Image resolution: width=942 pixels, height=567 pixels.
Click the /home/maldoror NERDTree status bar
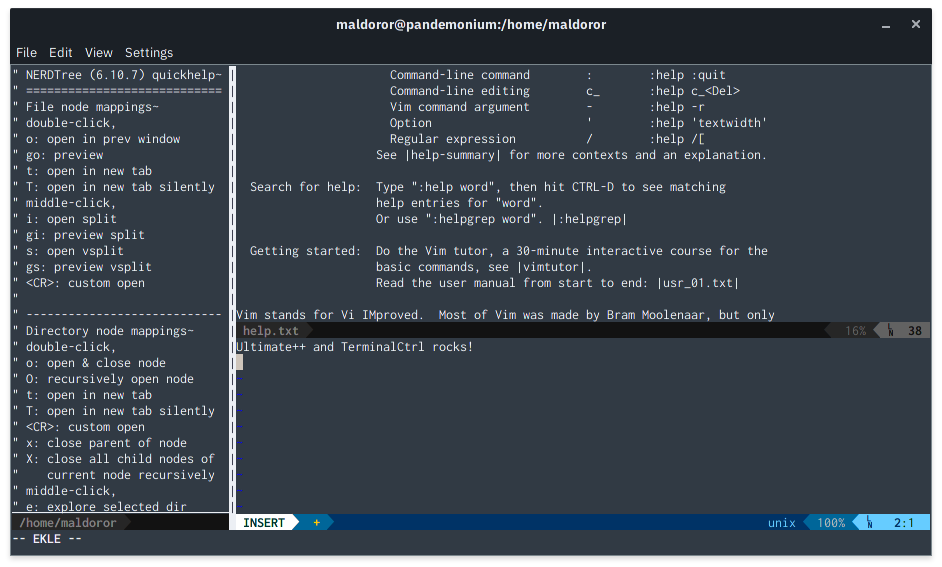tap(68, 523)
